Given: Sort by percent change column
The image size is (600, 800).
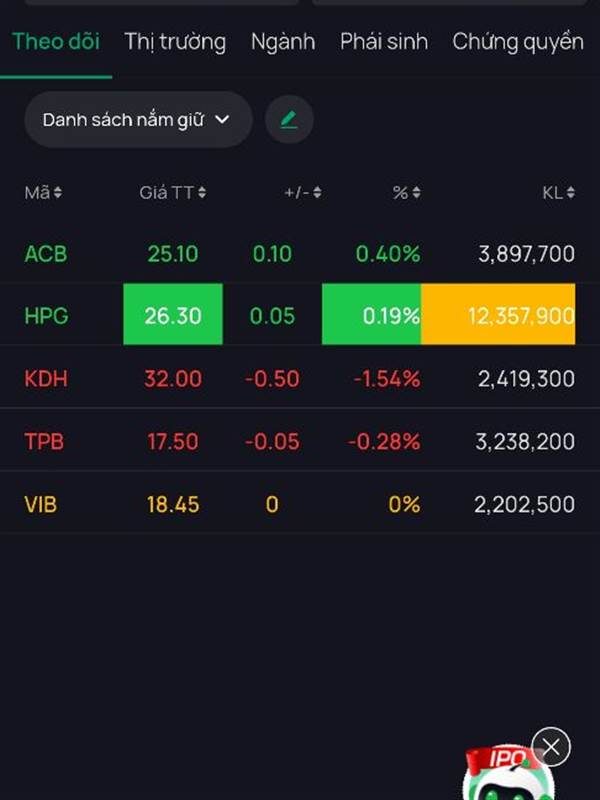Looking at the screenshot, I should pyautogui.click(x=406, y=193).
